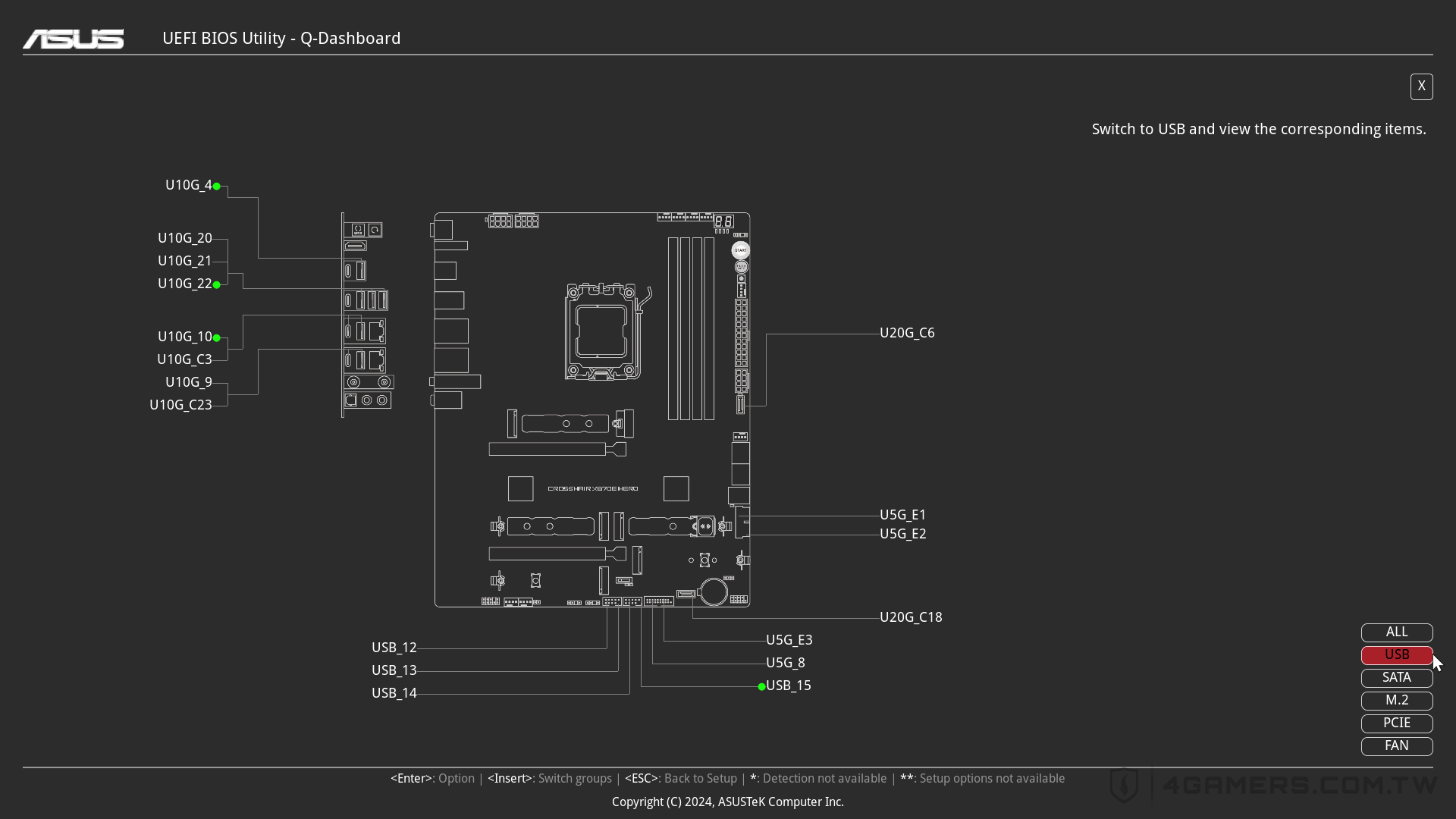Viewport: 1456px width, 819px height.
Task: Click the green indicator dot beside USB_15
Action: (761, 686)
